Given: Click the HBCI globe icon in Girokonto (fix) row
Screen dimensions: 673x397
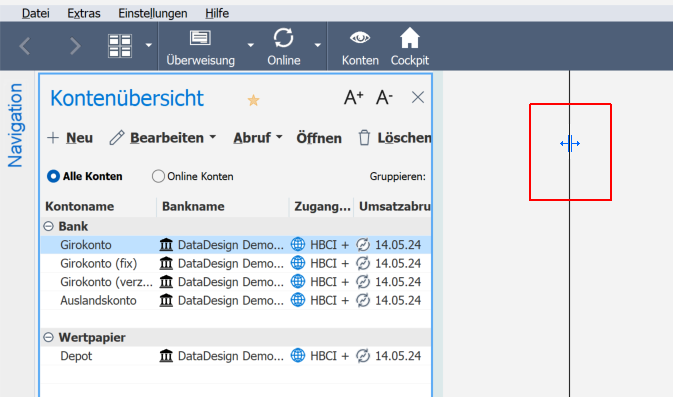Looking at the screenshot, I should pyautogui.click(x=298, y=263).
